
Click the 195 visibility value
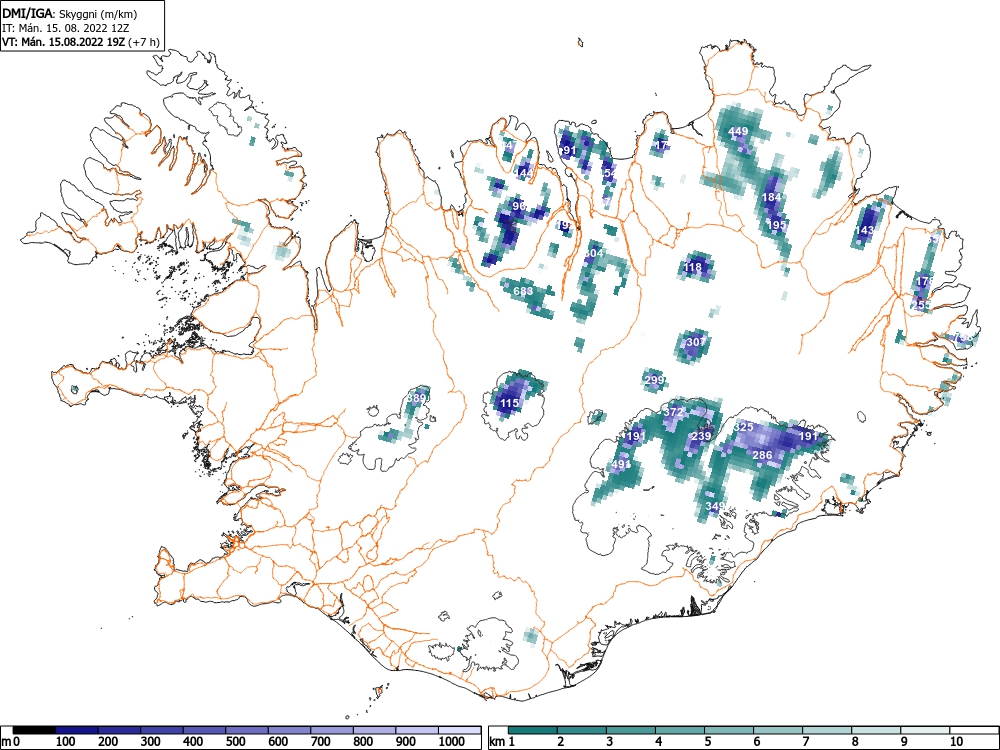[777, 224]
